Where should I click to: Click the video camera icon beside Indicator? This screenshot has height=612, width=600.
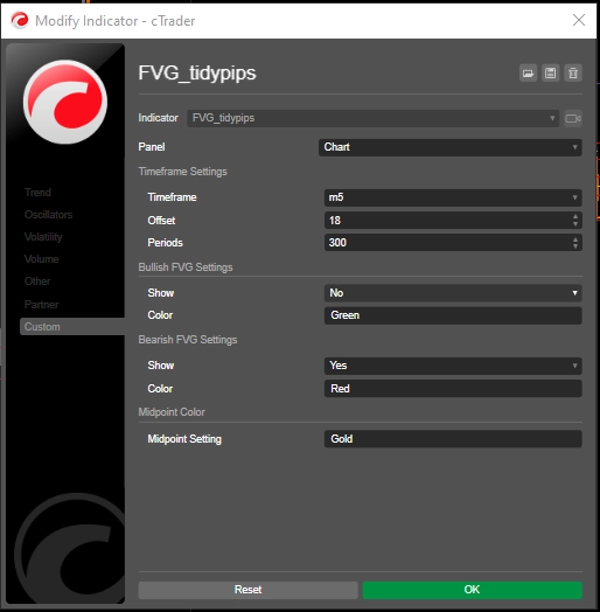573,118
